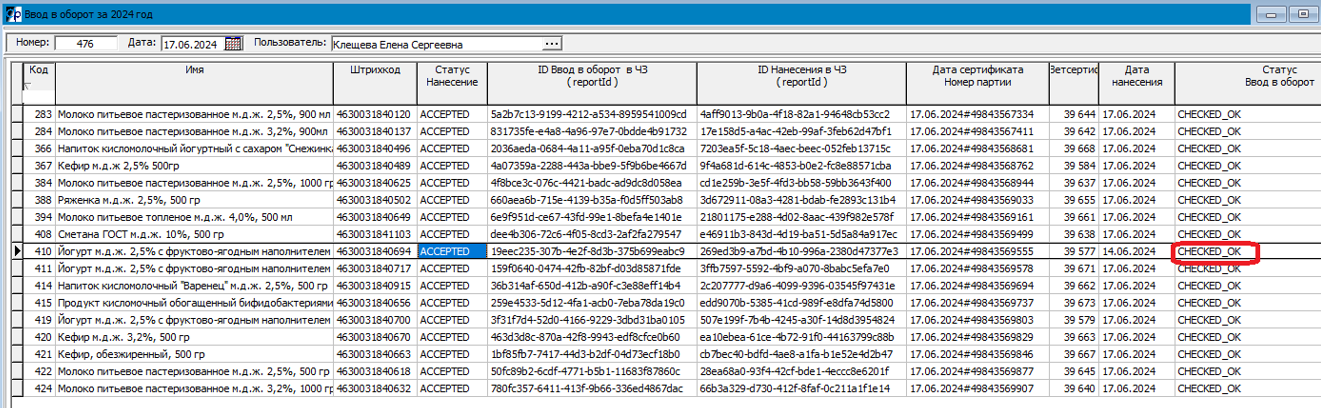Image resolution: width=1321 pixels, height=408 pixels.
Task: Click the Штрихкод column header
Action: pos(375,70)
